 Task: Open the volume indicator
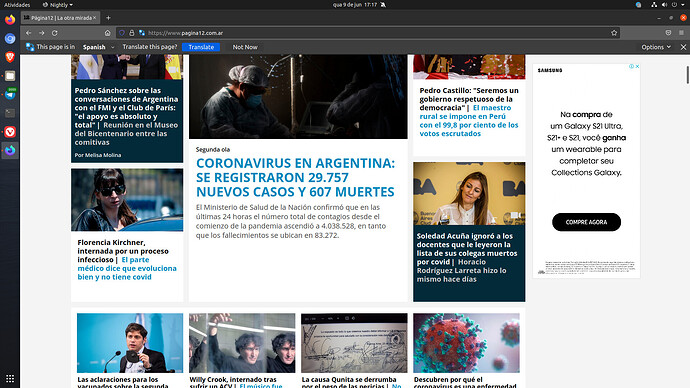[x=664, y=5]
